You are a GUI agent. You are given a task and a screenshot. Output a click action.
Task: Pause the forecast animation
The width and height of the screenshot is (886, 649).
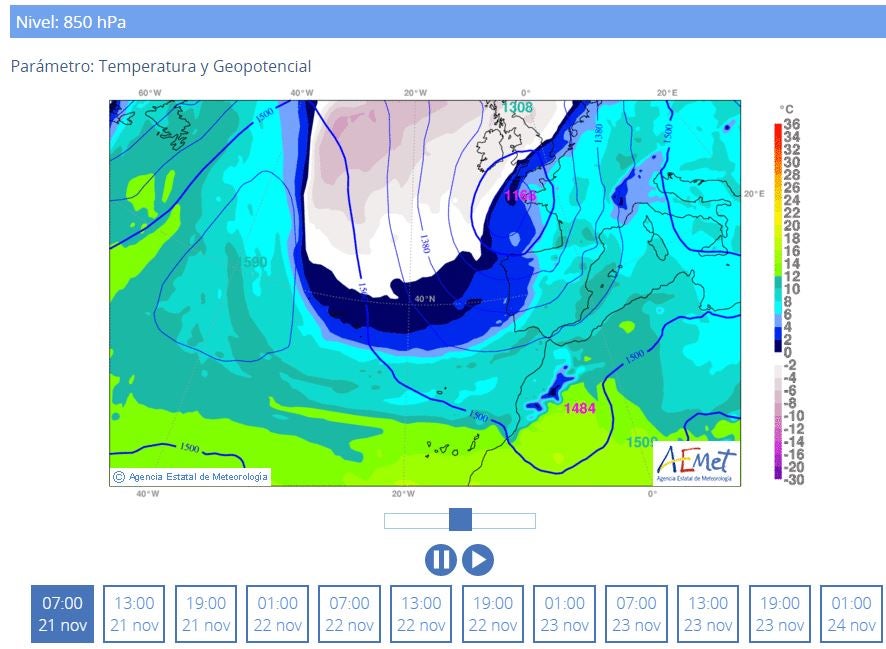point(440,559)
